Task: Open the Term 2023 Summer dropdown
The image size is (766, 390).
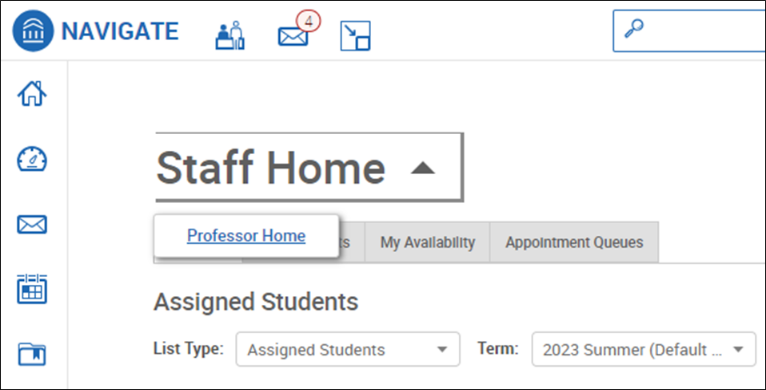Action: click(x=644, y=349)
